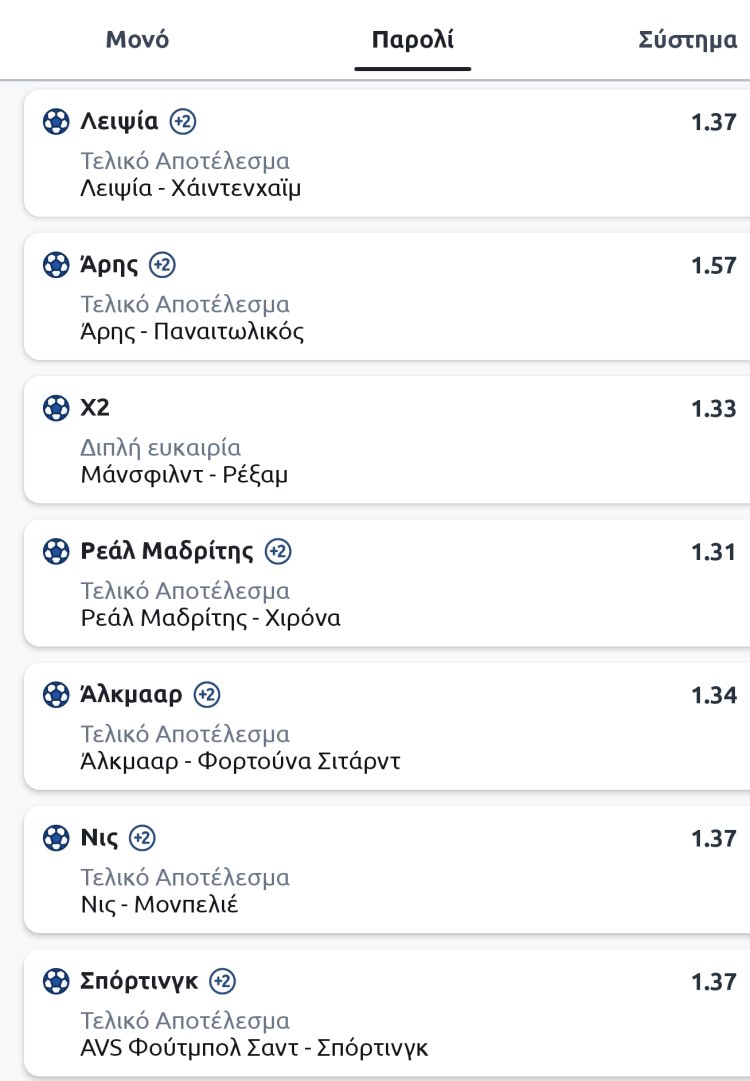Click the soccer ball icon beside X2
Screen dimensions: 750x1081
55,408
